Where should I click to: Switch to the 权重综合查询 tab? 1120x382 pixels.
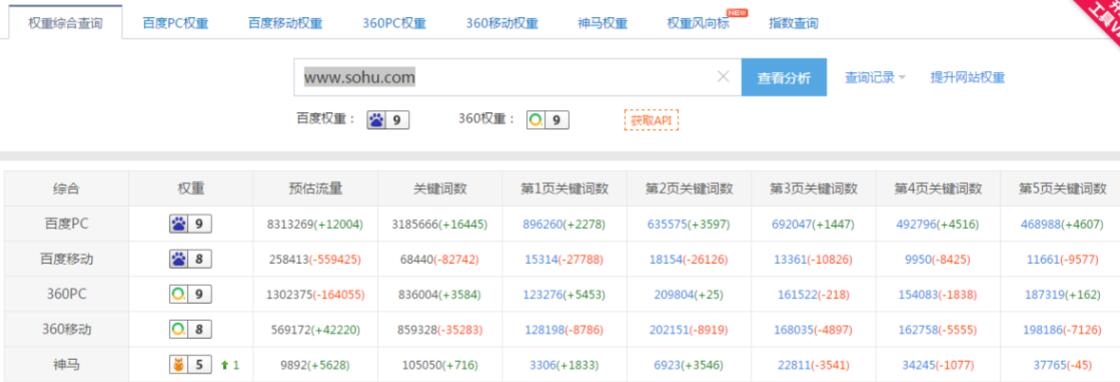pyautogui.click(x=65, y=23)
